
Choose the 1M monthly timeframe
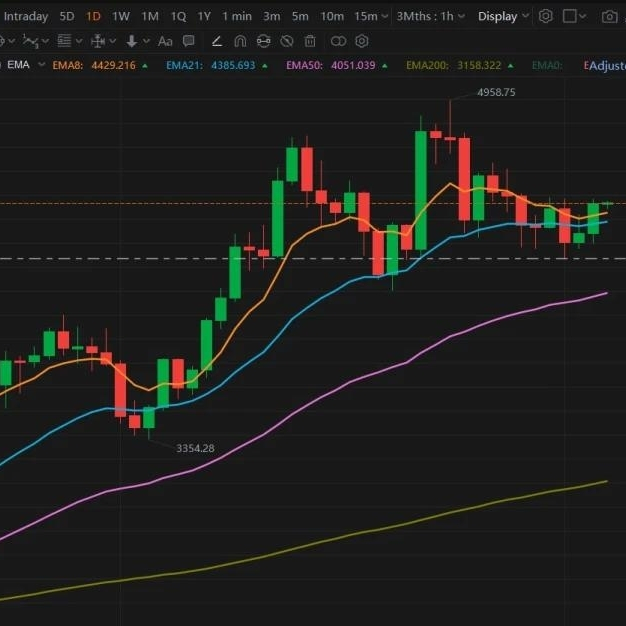coord(150,16)
